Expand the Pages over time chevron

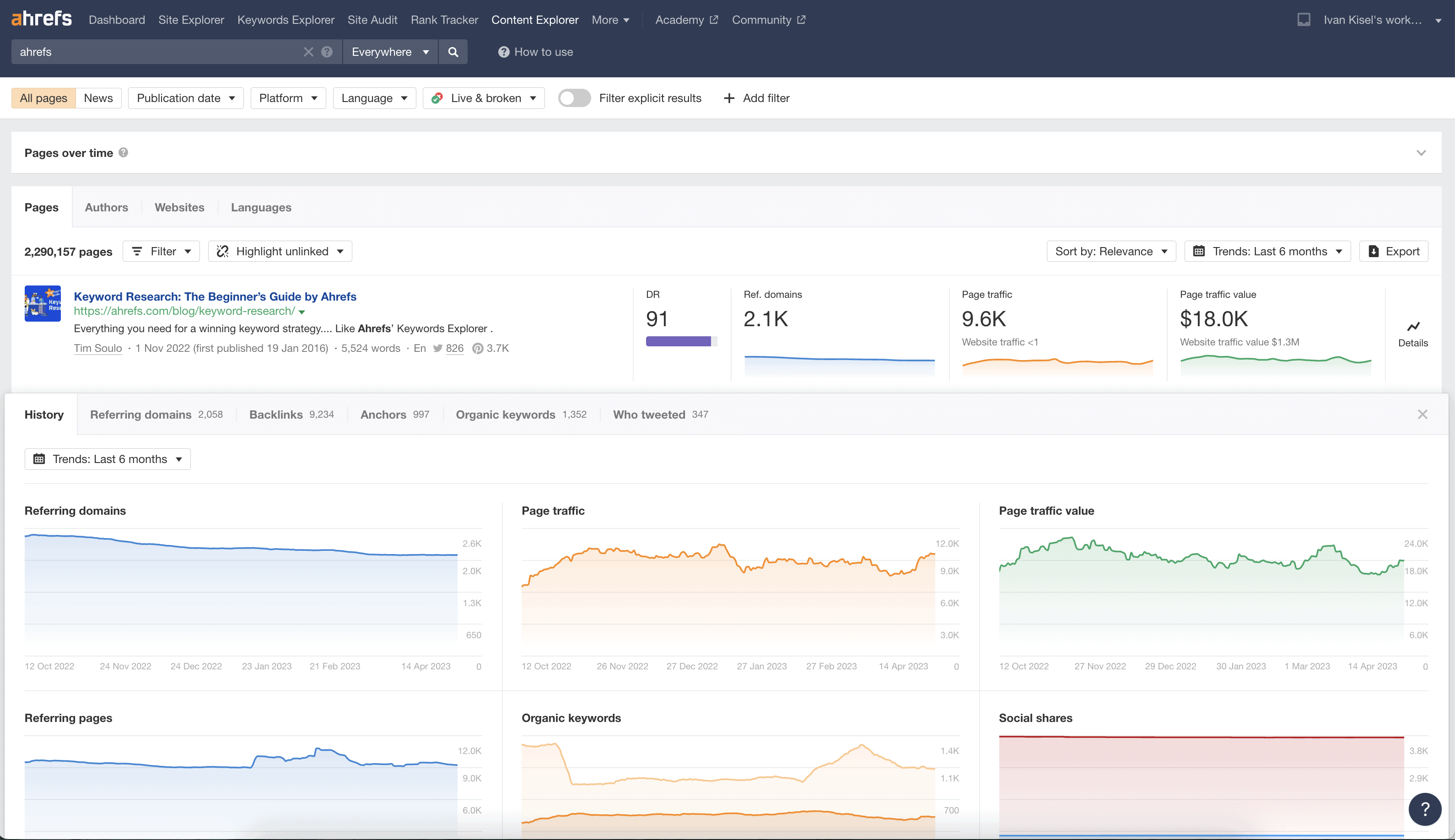[x=1421, y=153]
